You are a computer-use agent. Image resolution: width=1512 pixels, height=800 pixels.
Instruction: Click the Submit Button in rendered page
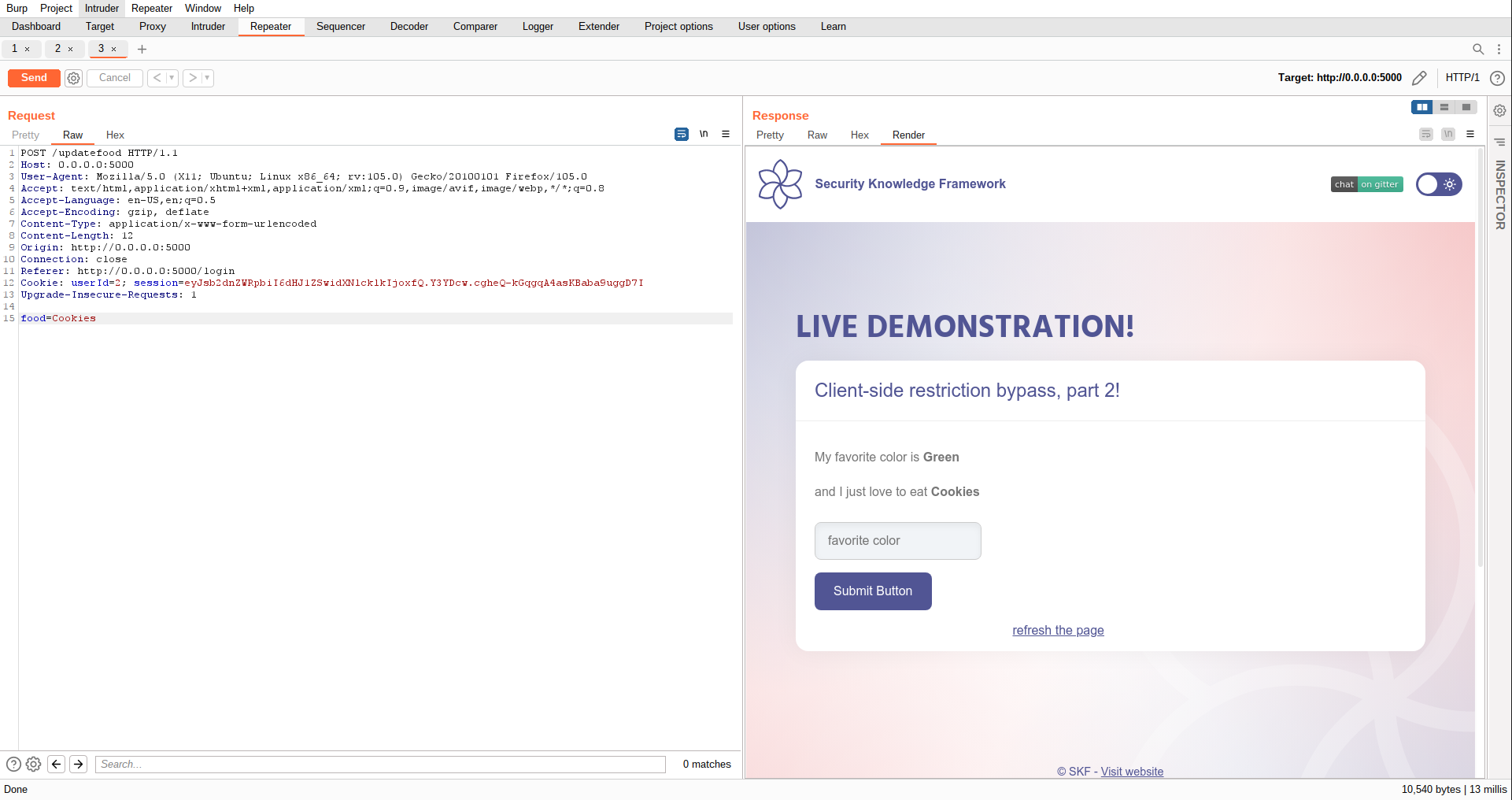click(x=873, y=591)
